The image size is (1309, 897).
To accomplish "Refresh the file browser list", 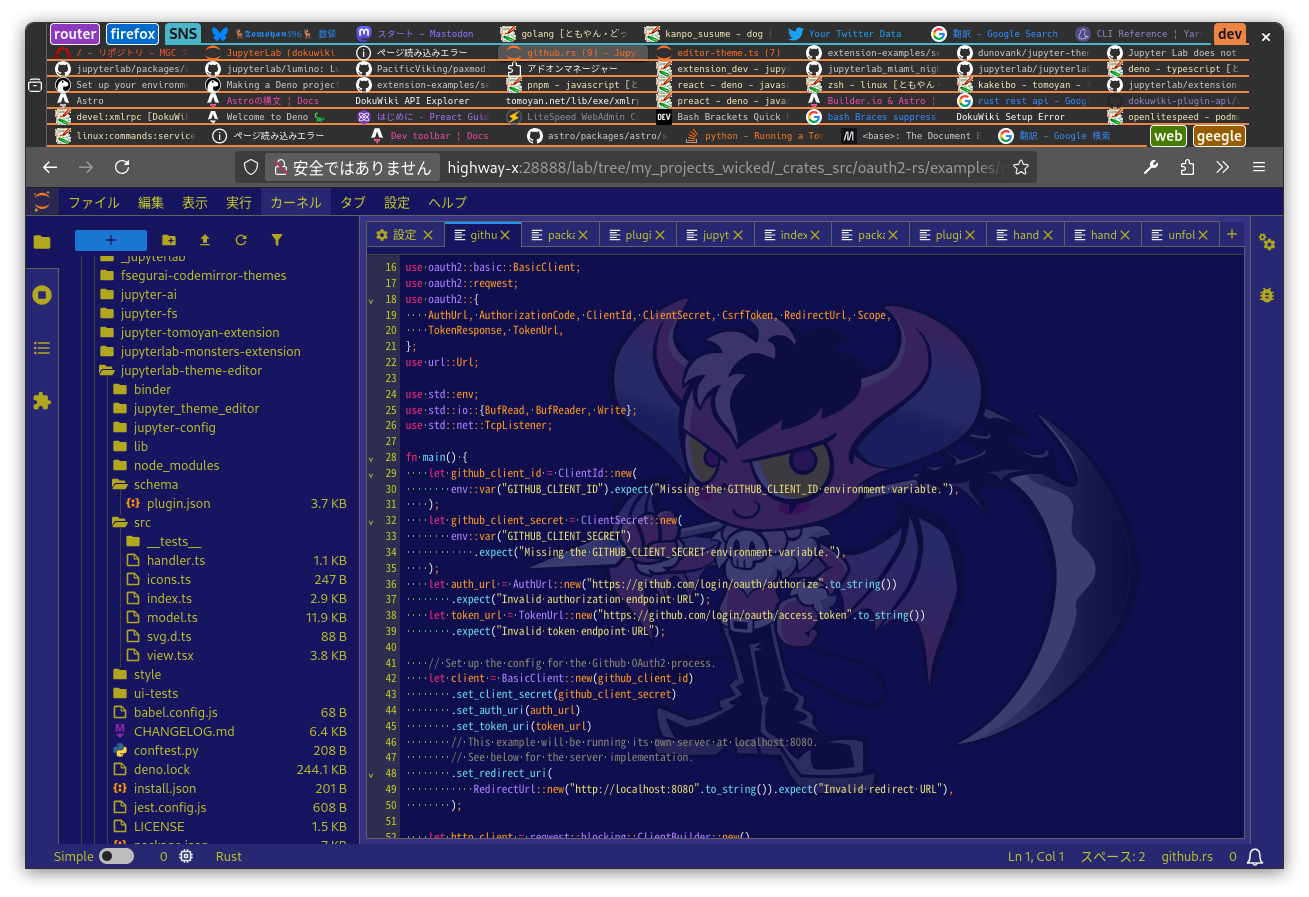I will click(241, 240).
